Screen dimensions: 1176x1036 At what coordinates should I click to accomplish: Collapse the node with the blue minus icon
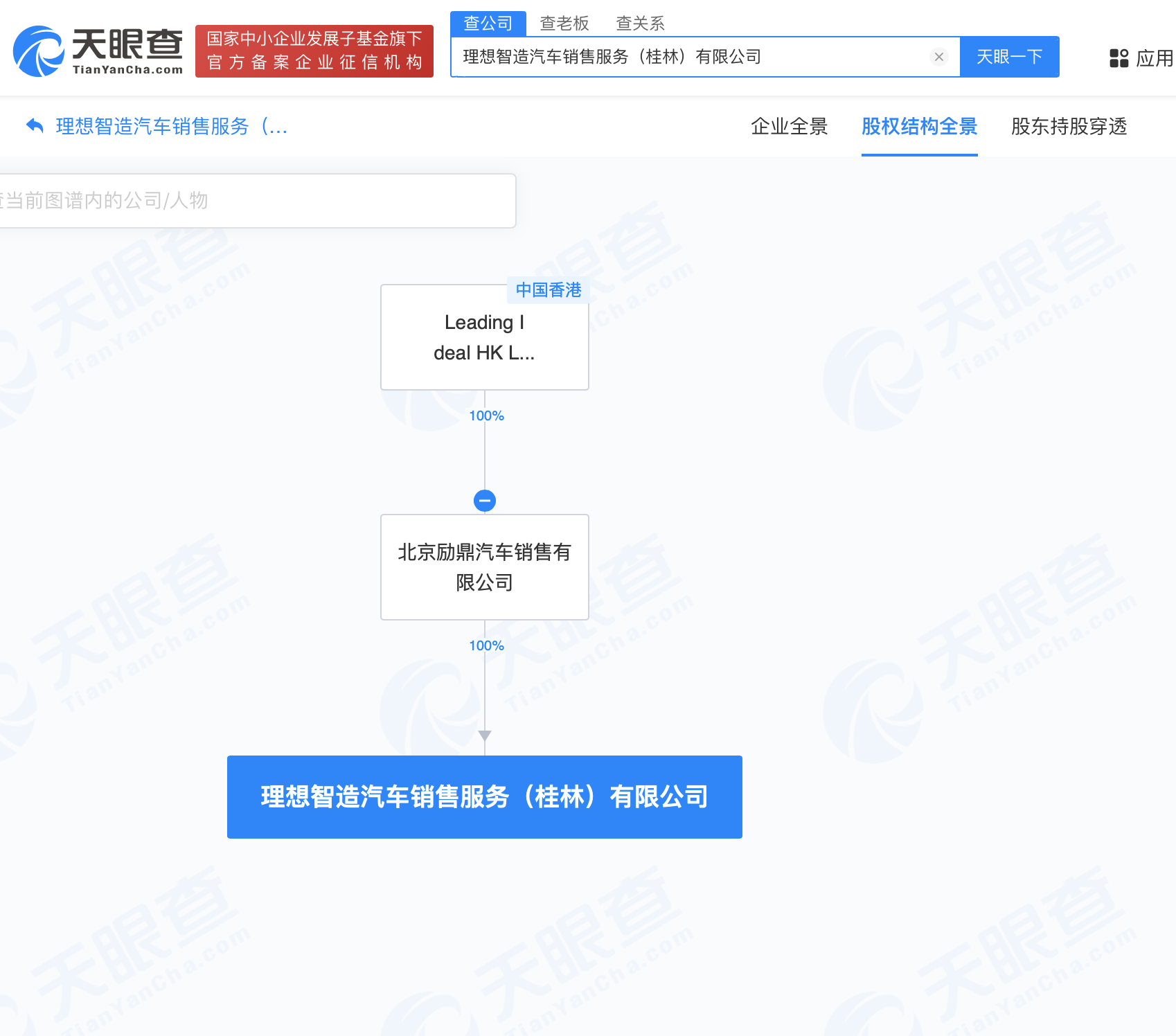click(x=485, y=500)
